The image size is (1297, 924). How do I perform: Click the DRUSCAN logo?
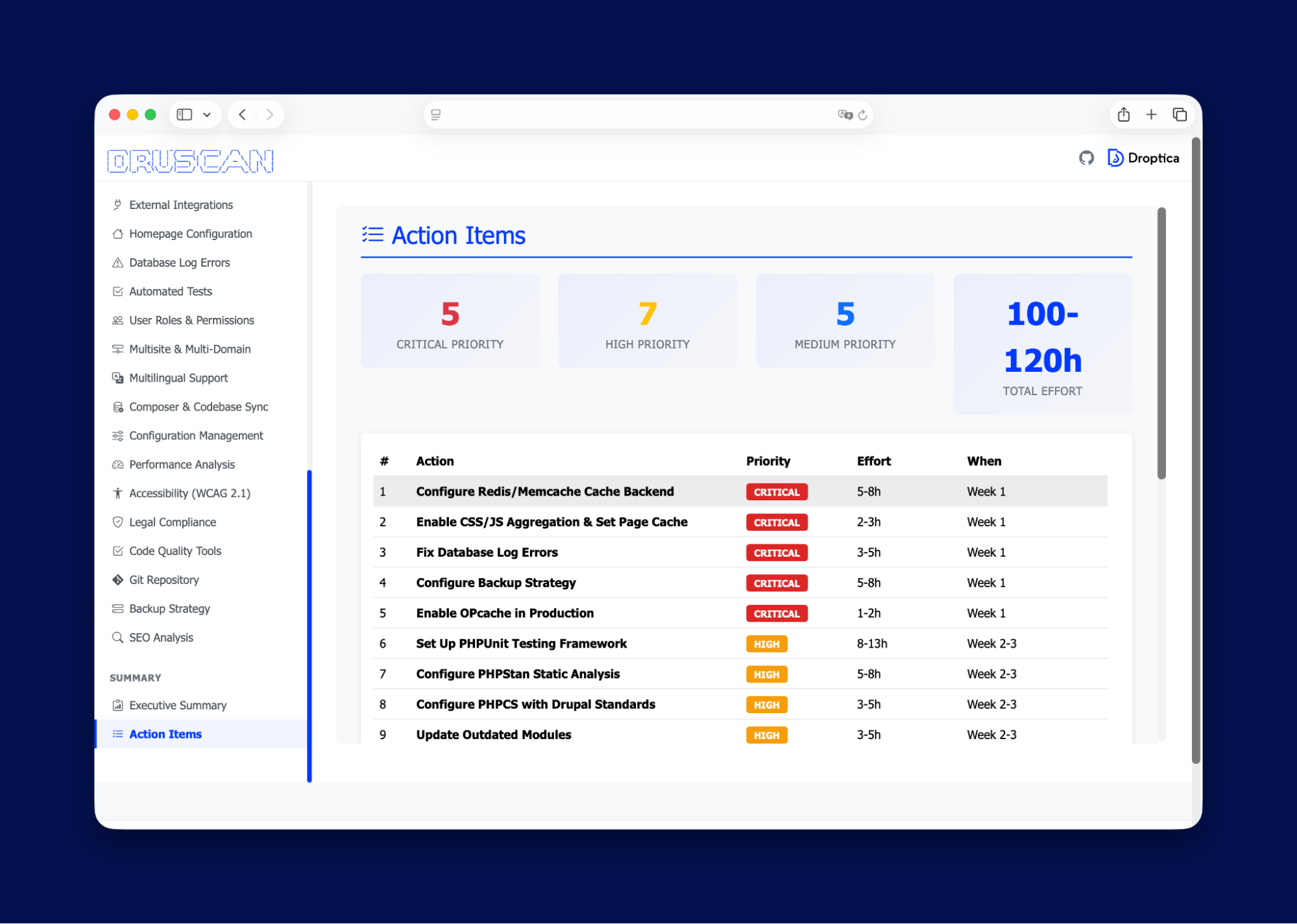[189, 162]
